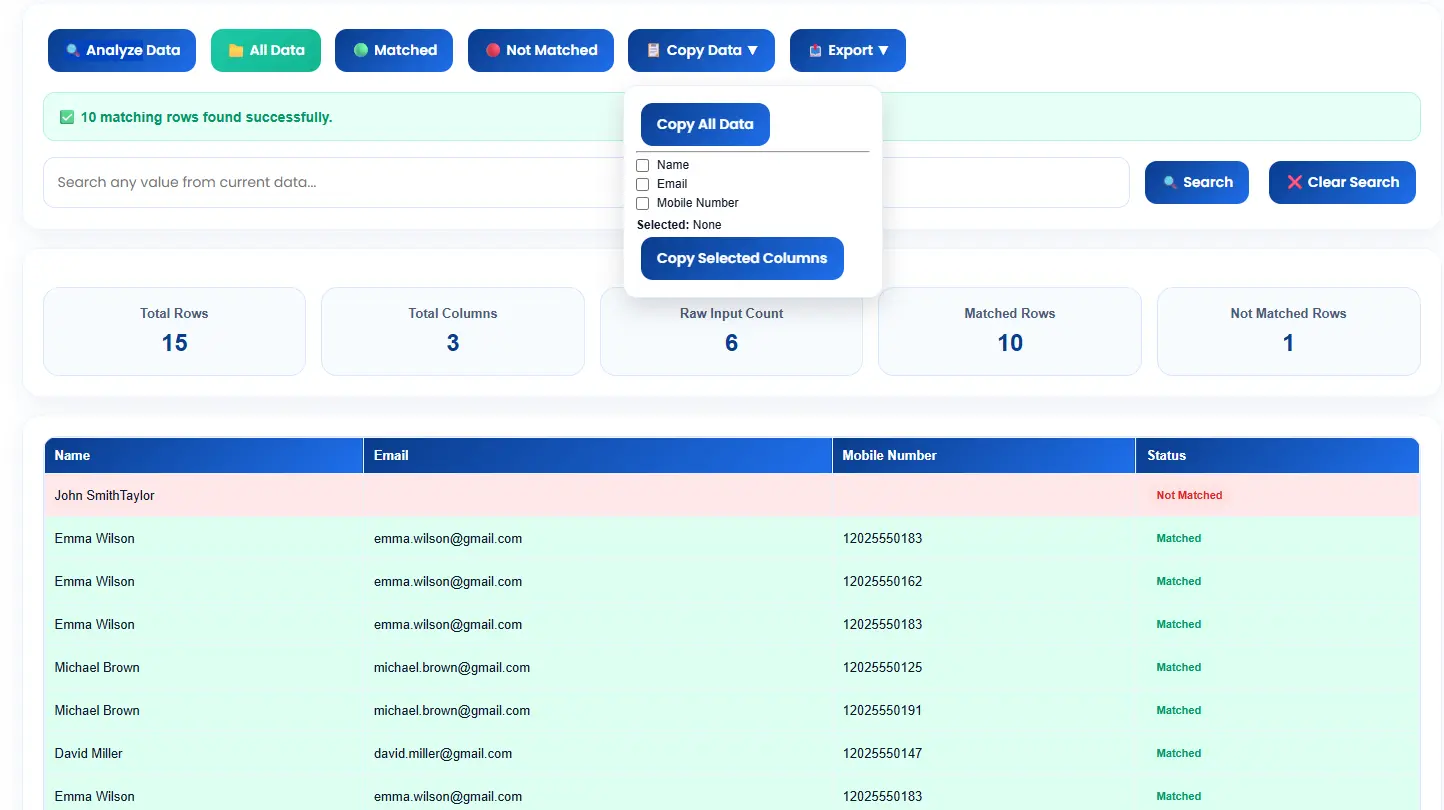This screenshot has width=1444, height=810.
Task: Click the red circle icon on Not Matched
Action: [492, 50]
